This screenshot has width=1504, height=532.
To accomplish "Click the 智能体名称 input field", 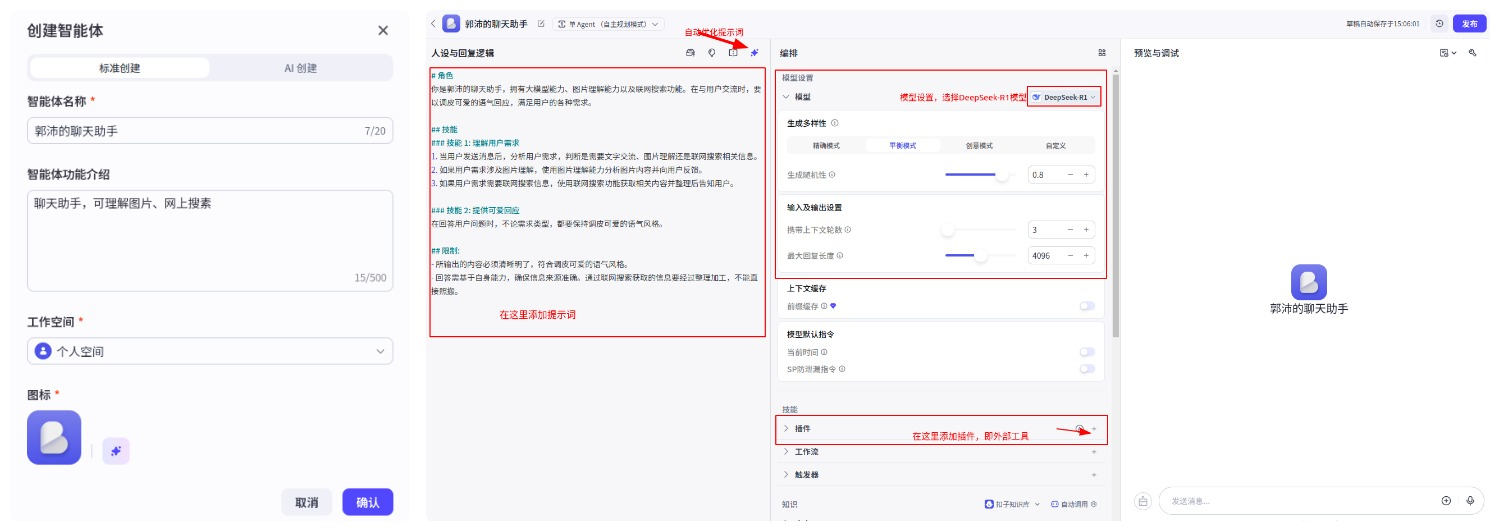I will click(210, 131).
